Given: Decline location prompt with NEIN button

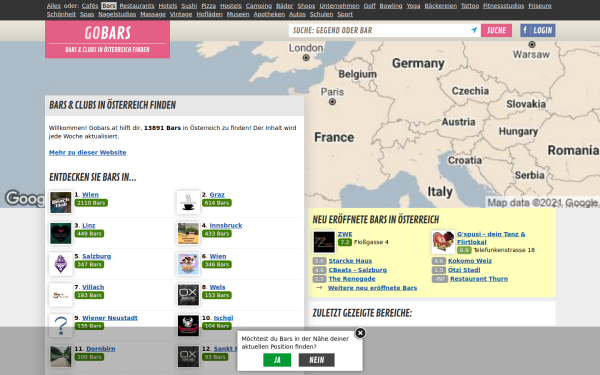Looking at the screenshot, I should click(x=316, y=360).
